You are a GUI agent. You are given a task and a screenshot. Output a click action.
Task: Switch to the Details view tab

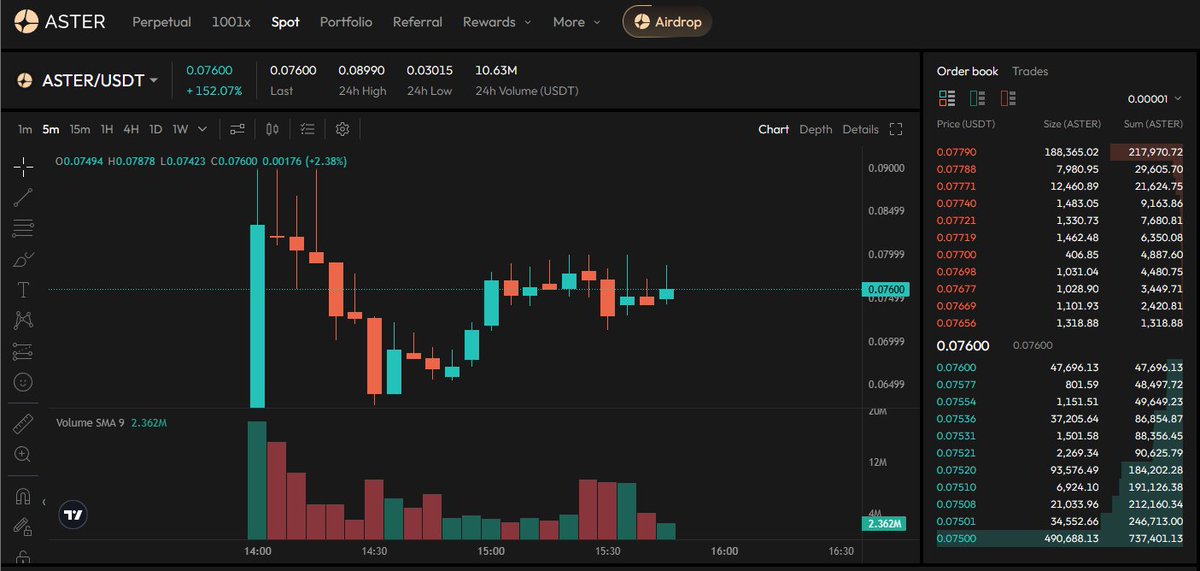860,129
